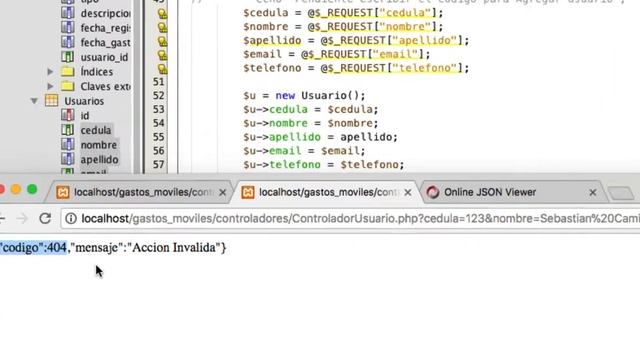Viewport: 640px width, 360px height.
Task: Click line number 52 in gutter
Action: [x=158, y=96]
